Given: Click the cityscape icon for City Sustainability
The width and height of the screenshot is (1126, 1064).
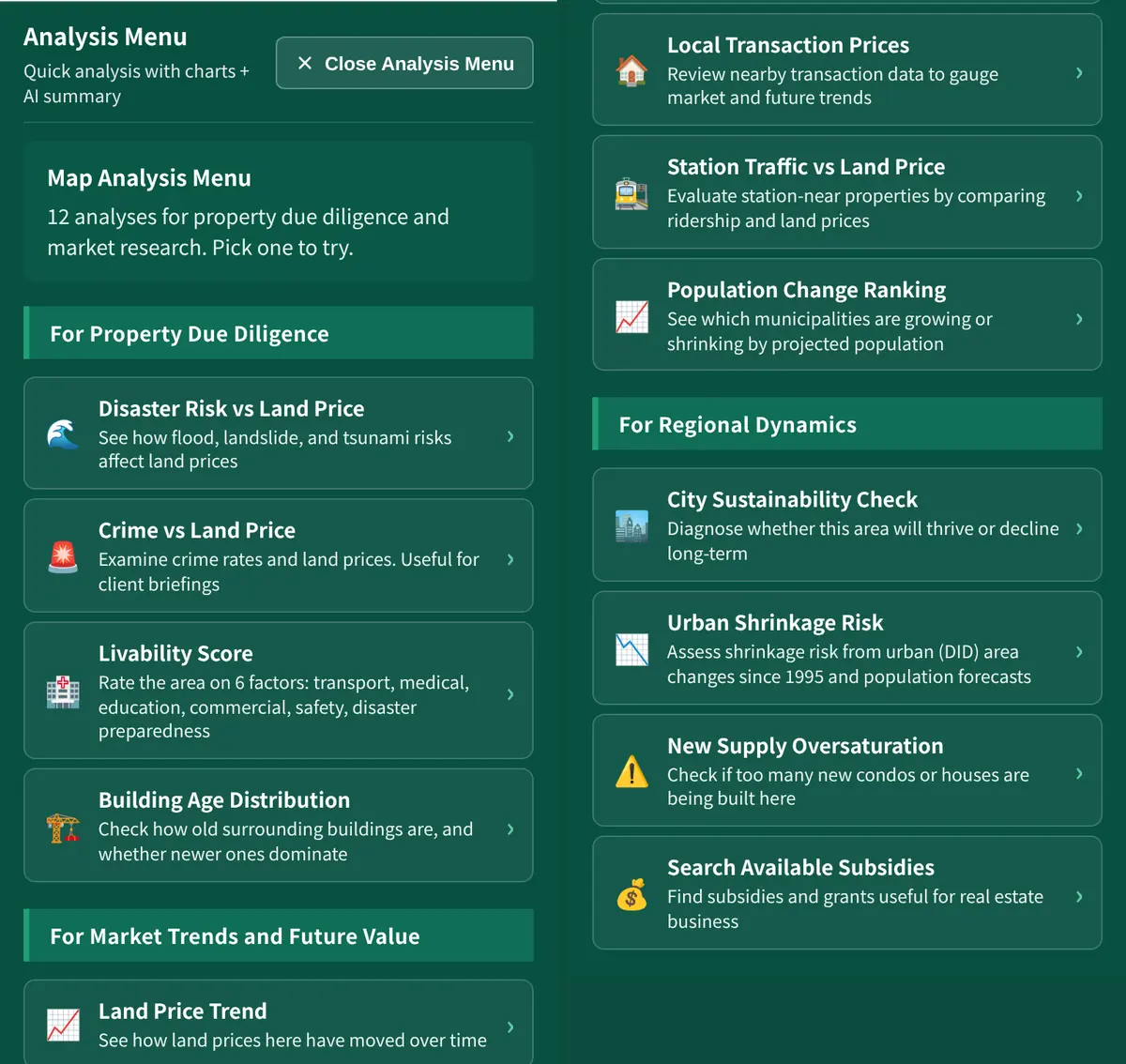Looking at the screenshot, I should coord(631,526).
